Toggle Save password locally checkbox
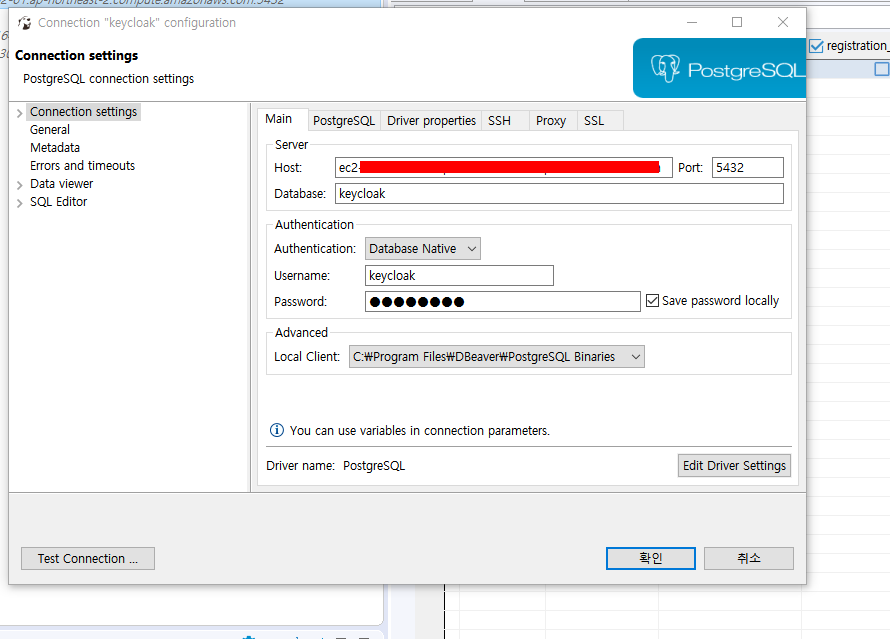This screenshot has width=890, height=639. click(x=653, y=300)
